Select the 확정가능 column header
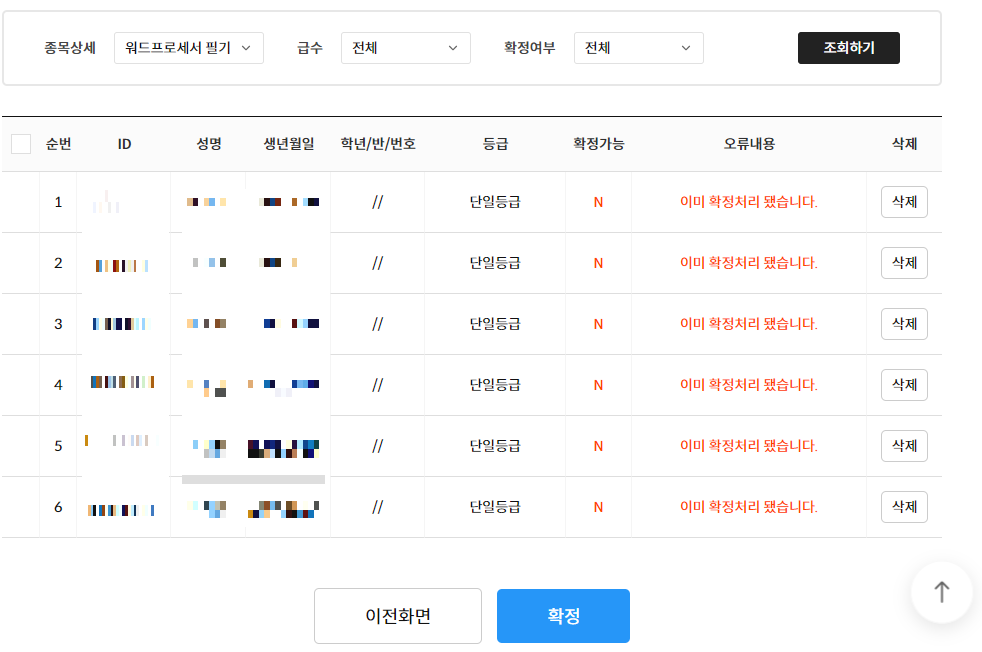Viewport: 982px width, 652px height. pos(598,144)
